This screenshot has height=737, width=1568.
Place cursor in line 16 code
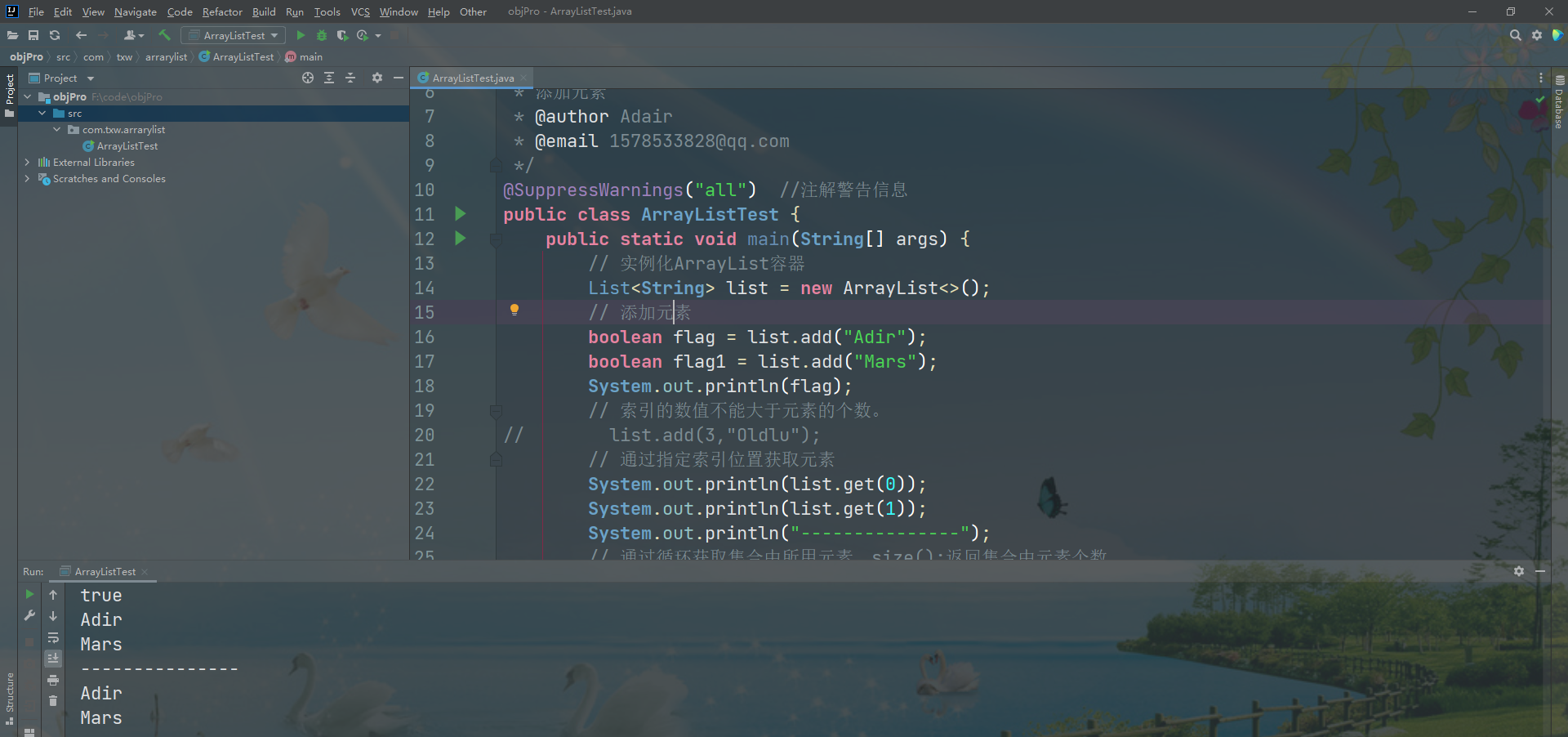pyautogui.click(x=757, y=337)
